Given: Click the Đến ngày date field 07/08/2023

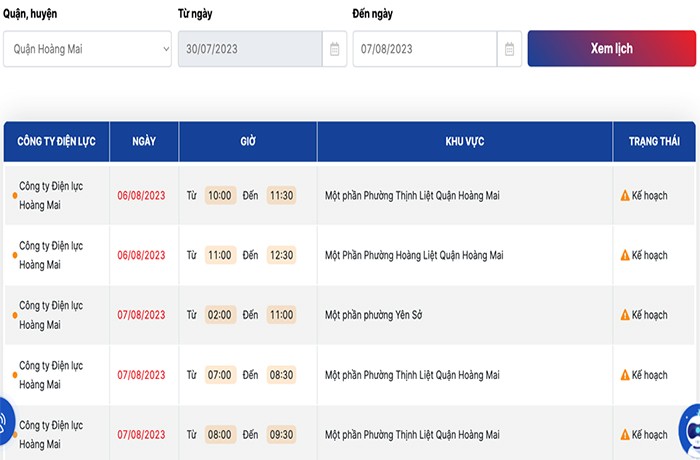Looking at the screenshot, I should (x=424, y=49).
